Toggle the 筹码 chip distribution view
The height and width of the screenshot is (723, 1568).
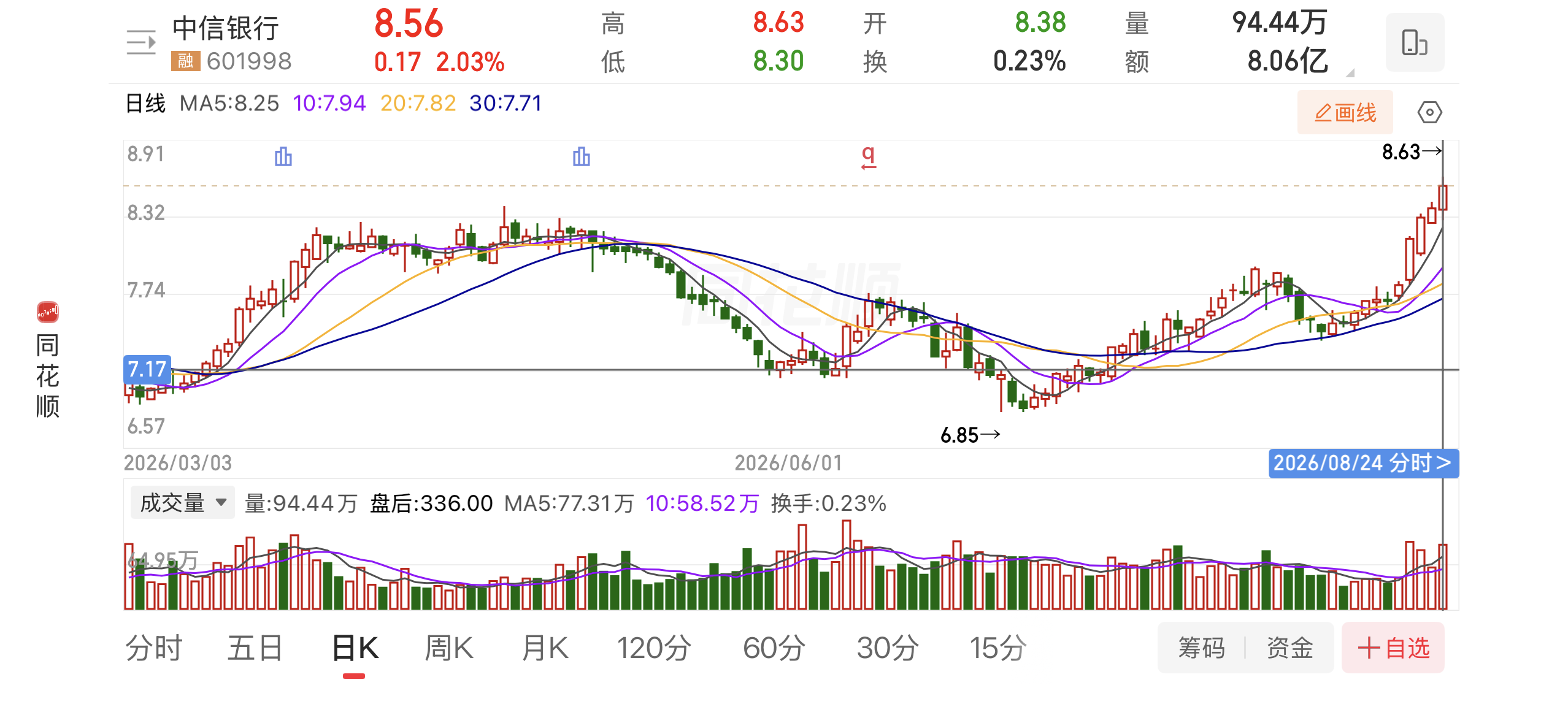tap(1201, 648)
